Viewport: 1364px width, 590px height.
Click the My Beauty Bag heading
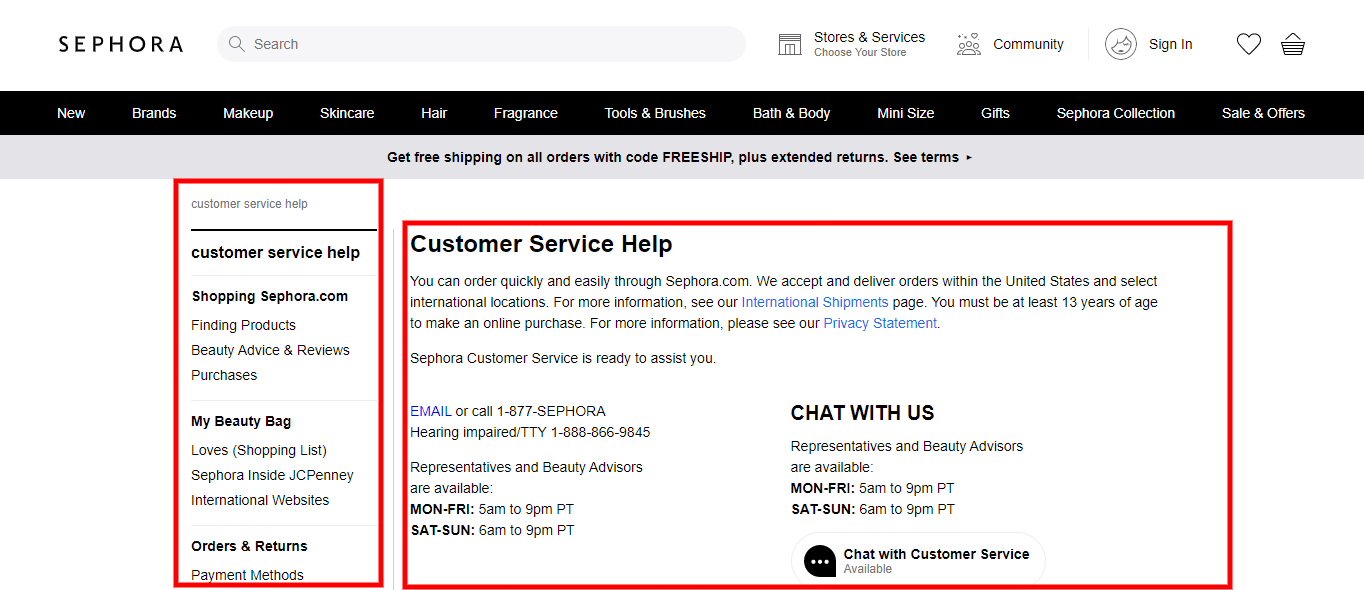[241, 421]
